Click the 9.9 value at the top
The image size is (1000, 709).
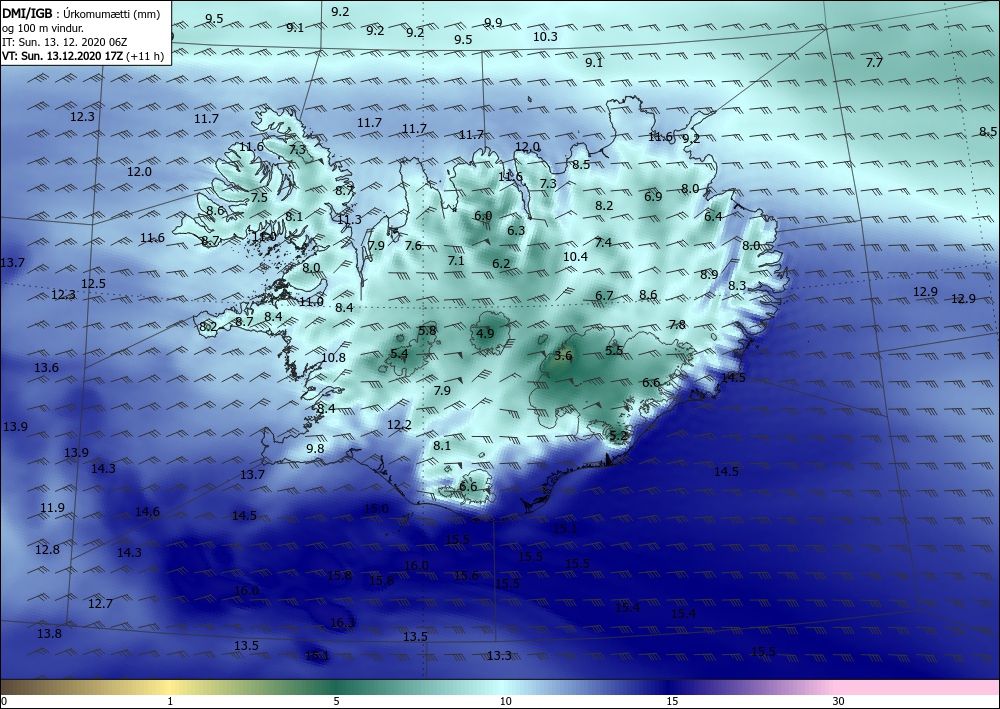pyautogui.click(x=493, y=22)
